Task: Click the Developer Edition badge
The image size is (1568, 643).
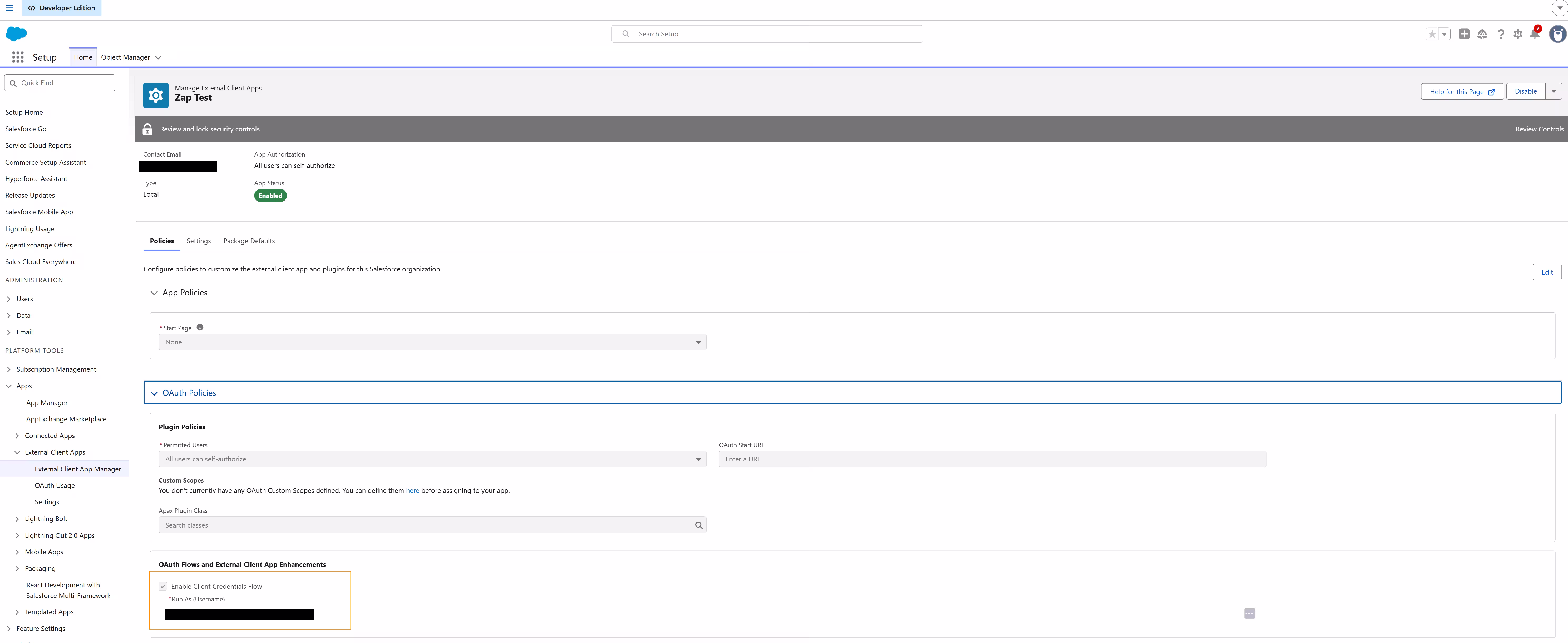Action: click(61, 8)
